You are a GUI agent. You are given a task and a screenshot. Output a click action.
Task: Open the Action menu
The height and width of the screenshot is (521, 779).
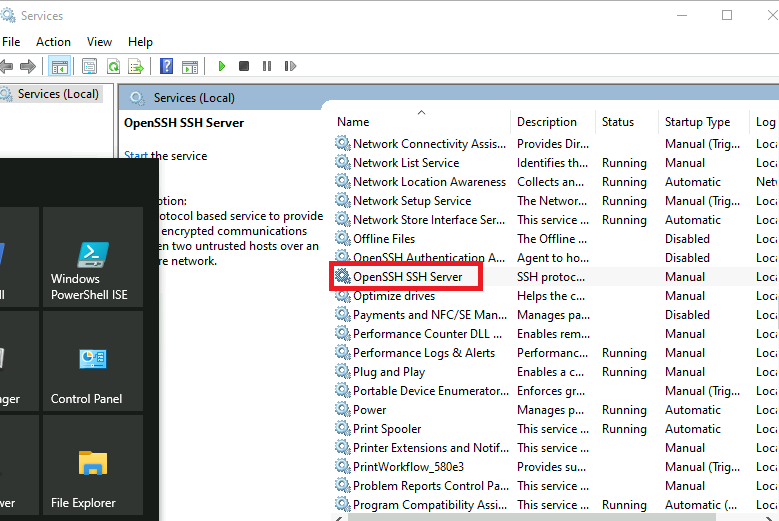53,42
